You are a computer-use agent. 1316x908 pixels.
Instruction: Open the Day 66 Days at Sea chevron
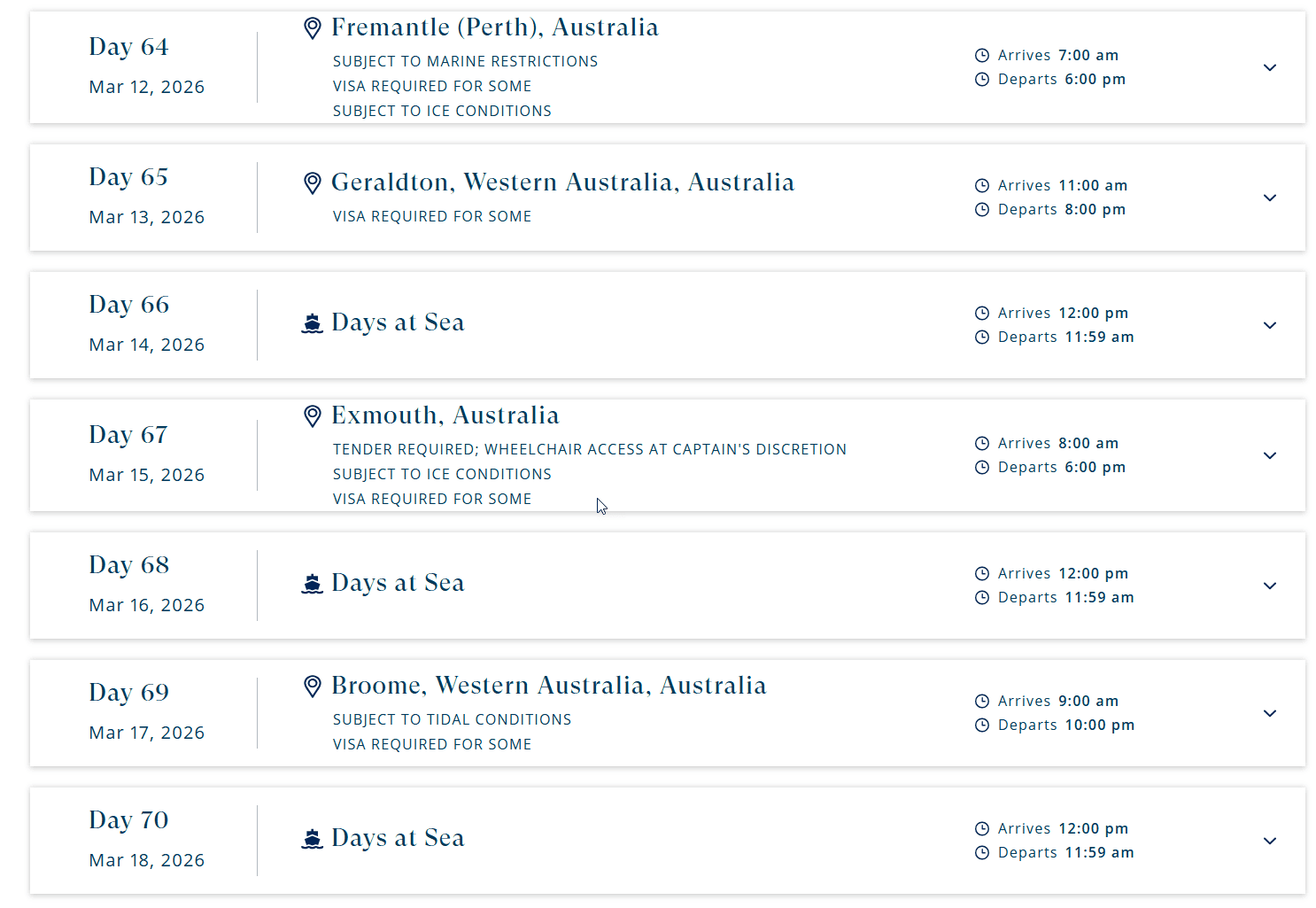point(1270,325)
